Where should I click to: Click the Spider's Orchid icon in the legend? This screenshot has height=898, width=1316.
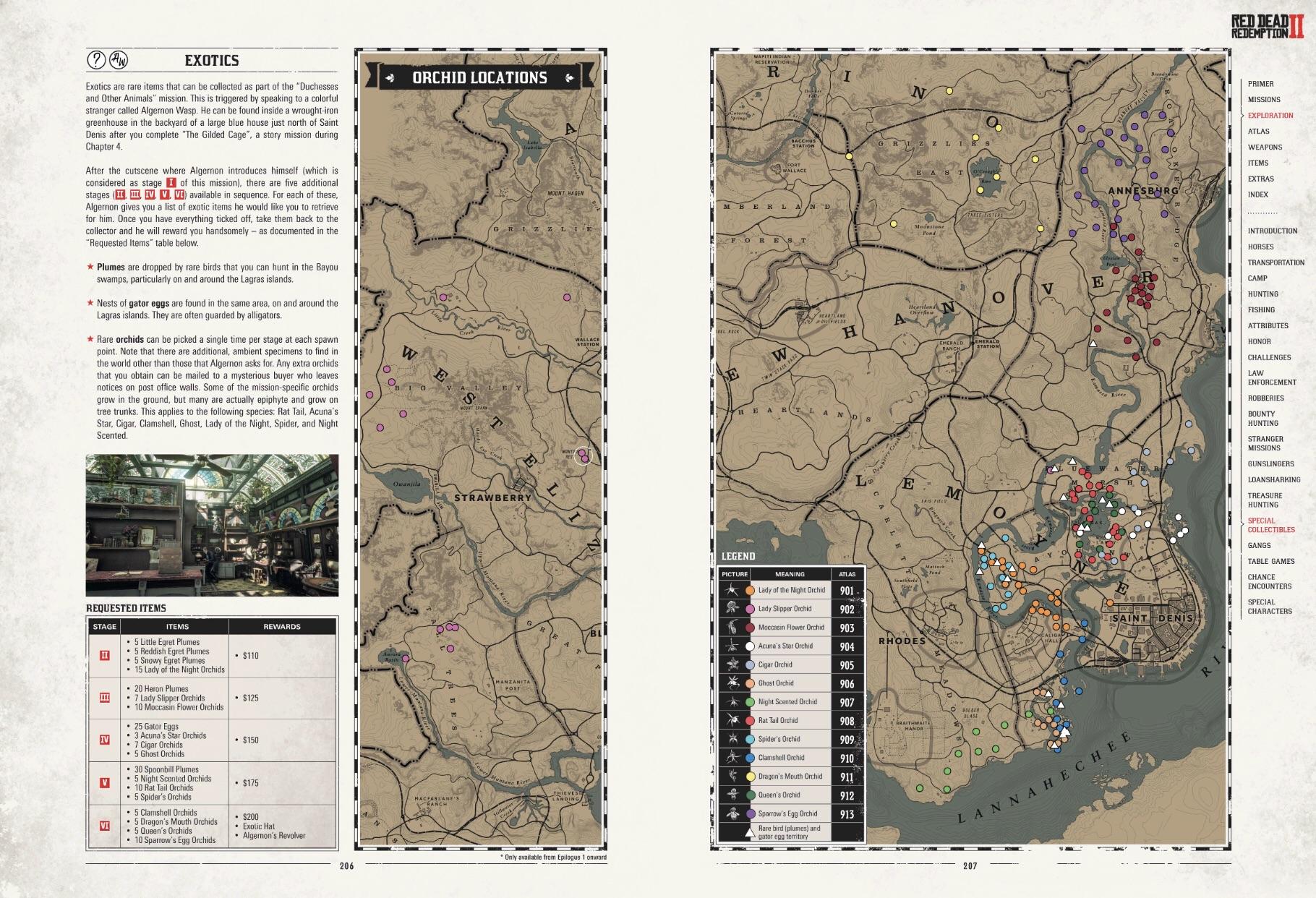[x=734, y=739]
